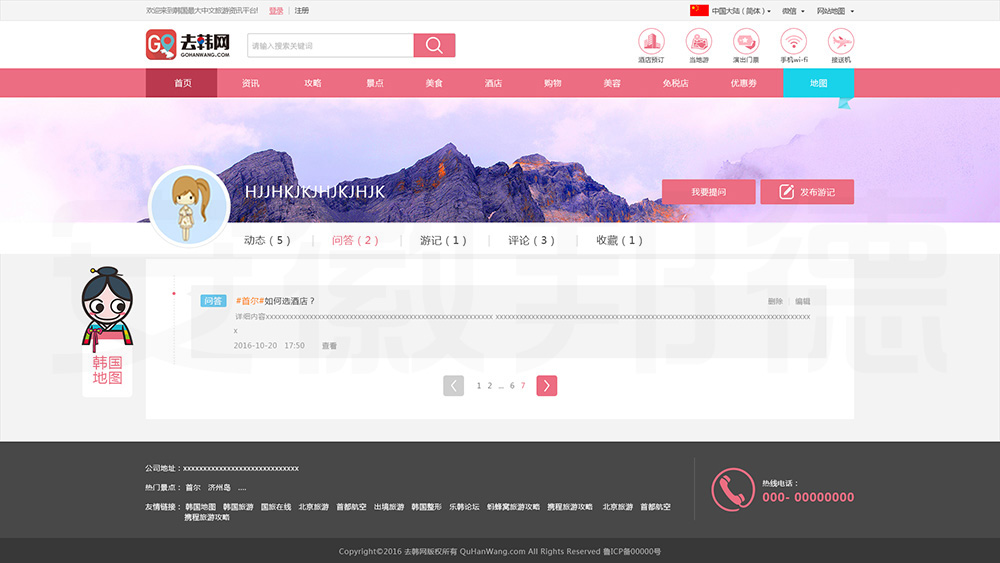Image resolution: width=1000 pixels, height=563 pixels.
Task: Click the 删除 link on the question
Action: click(775, 301)
